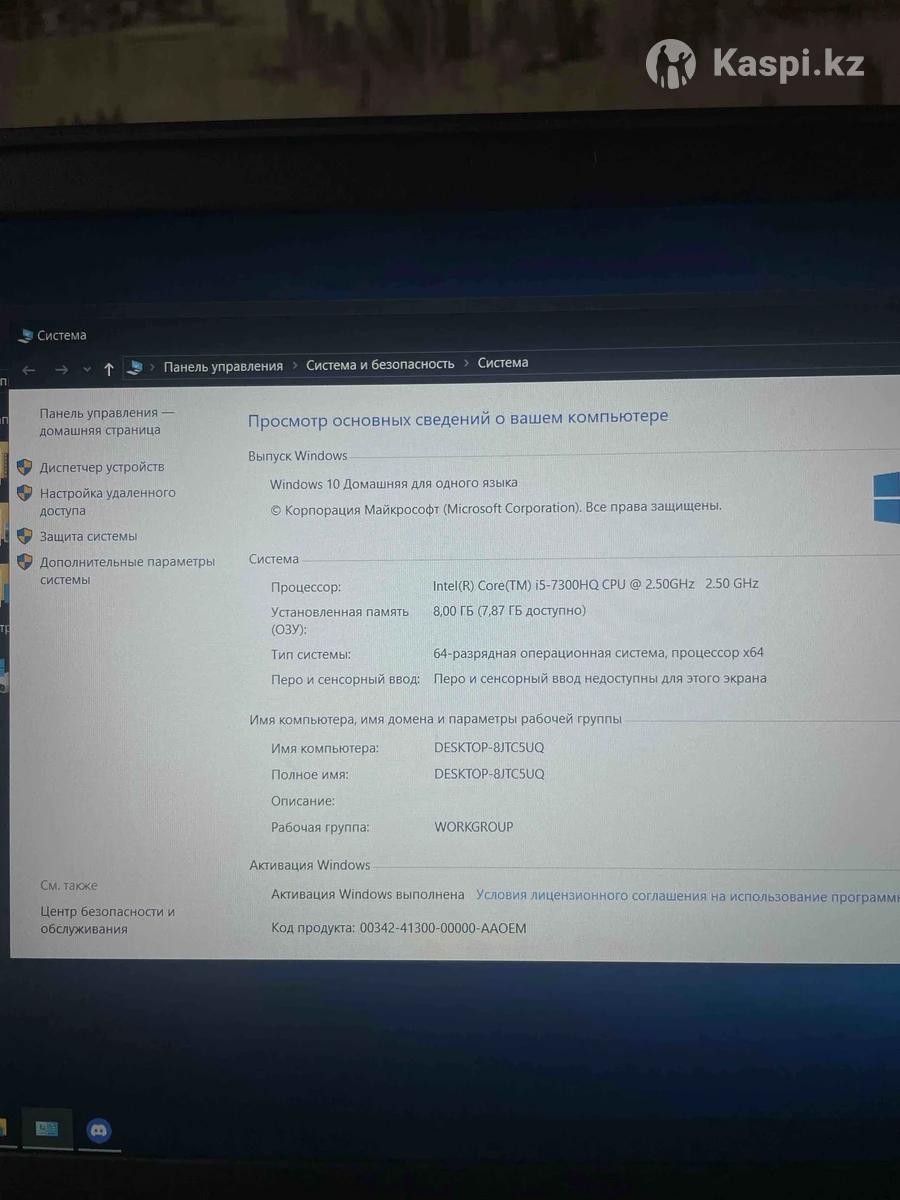The width and height of the screenshot is (900, 1200).
Task: Click the Система breadcrumb in address bar
Action: 503,363
